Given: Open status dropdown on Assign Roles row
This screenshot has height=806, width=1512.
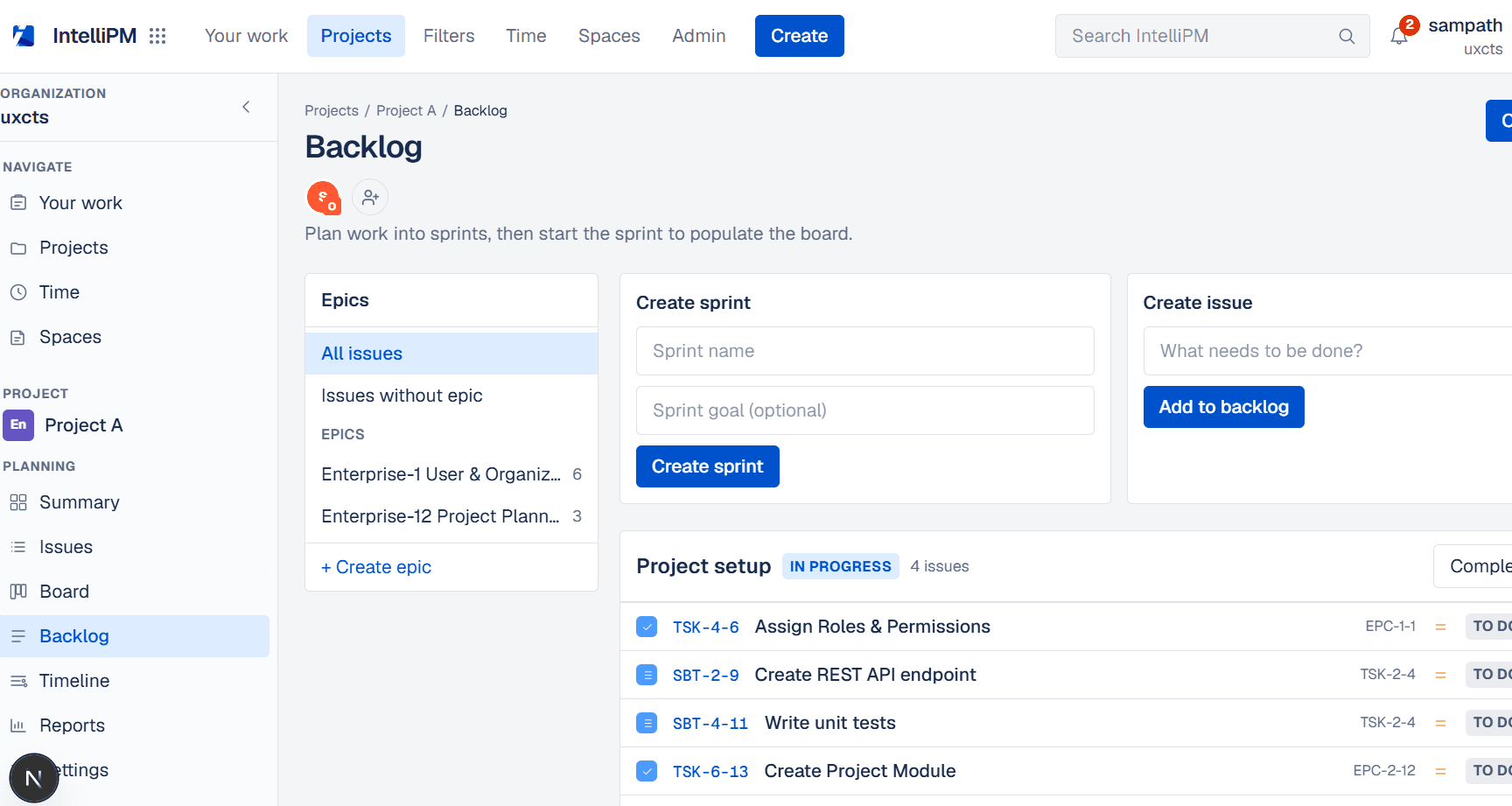Looking at the screenshot, I should (x=1489, y=627).
